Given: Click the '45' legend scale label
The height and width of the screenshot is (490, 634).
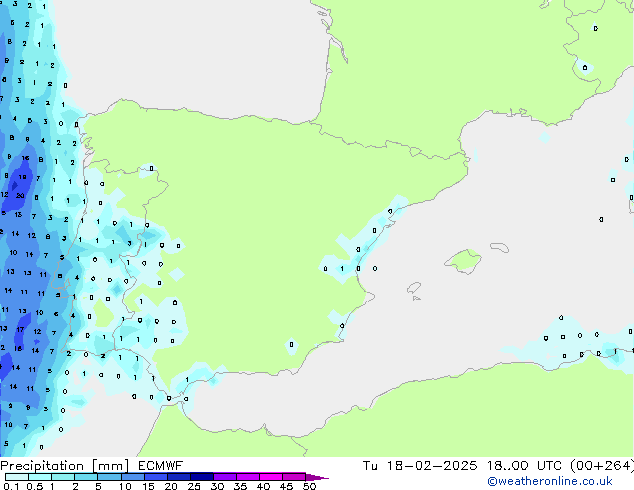Looking at the screenshot, I should point(286,486).
